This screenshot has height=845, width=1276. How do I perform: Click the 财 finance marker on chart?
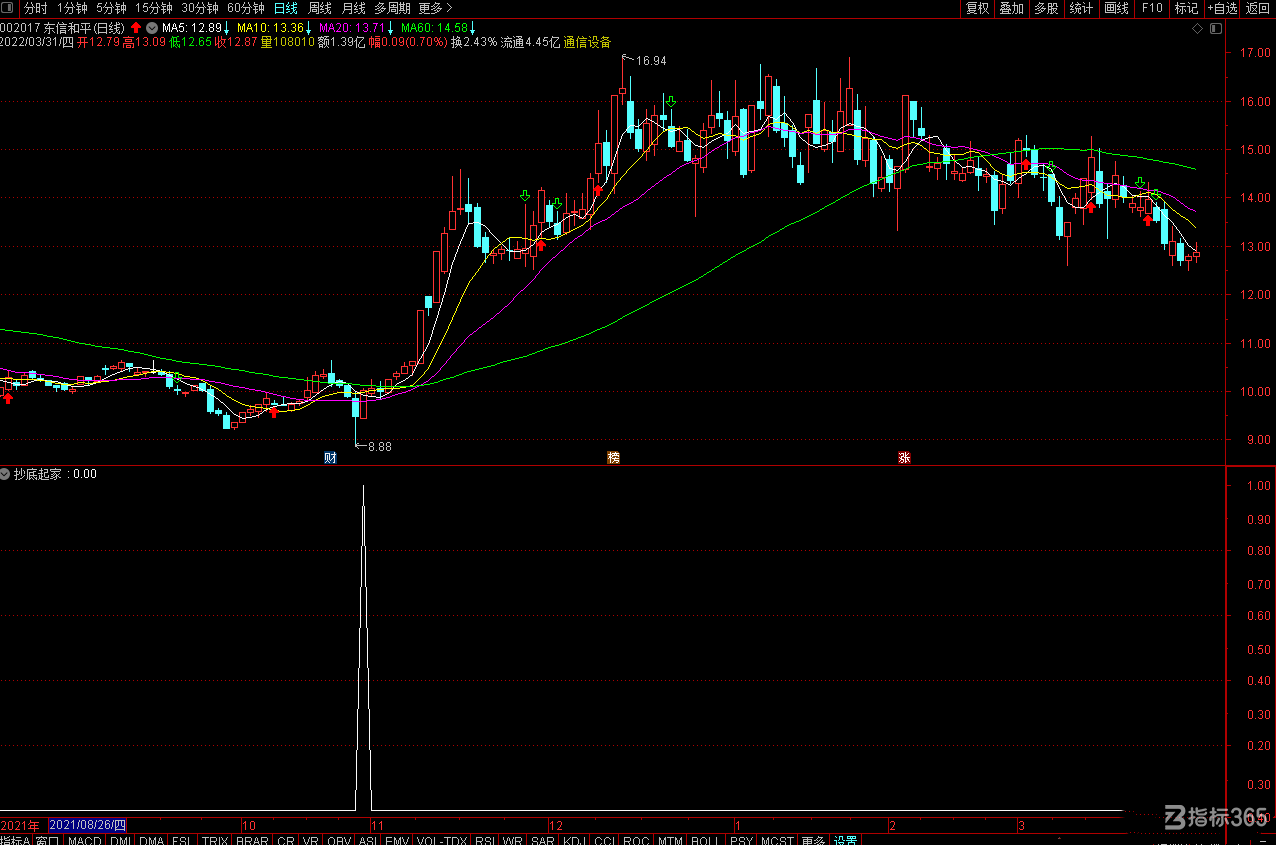pos(330,458)
